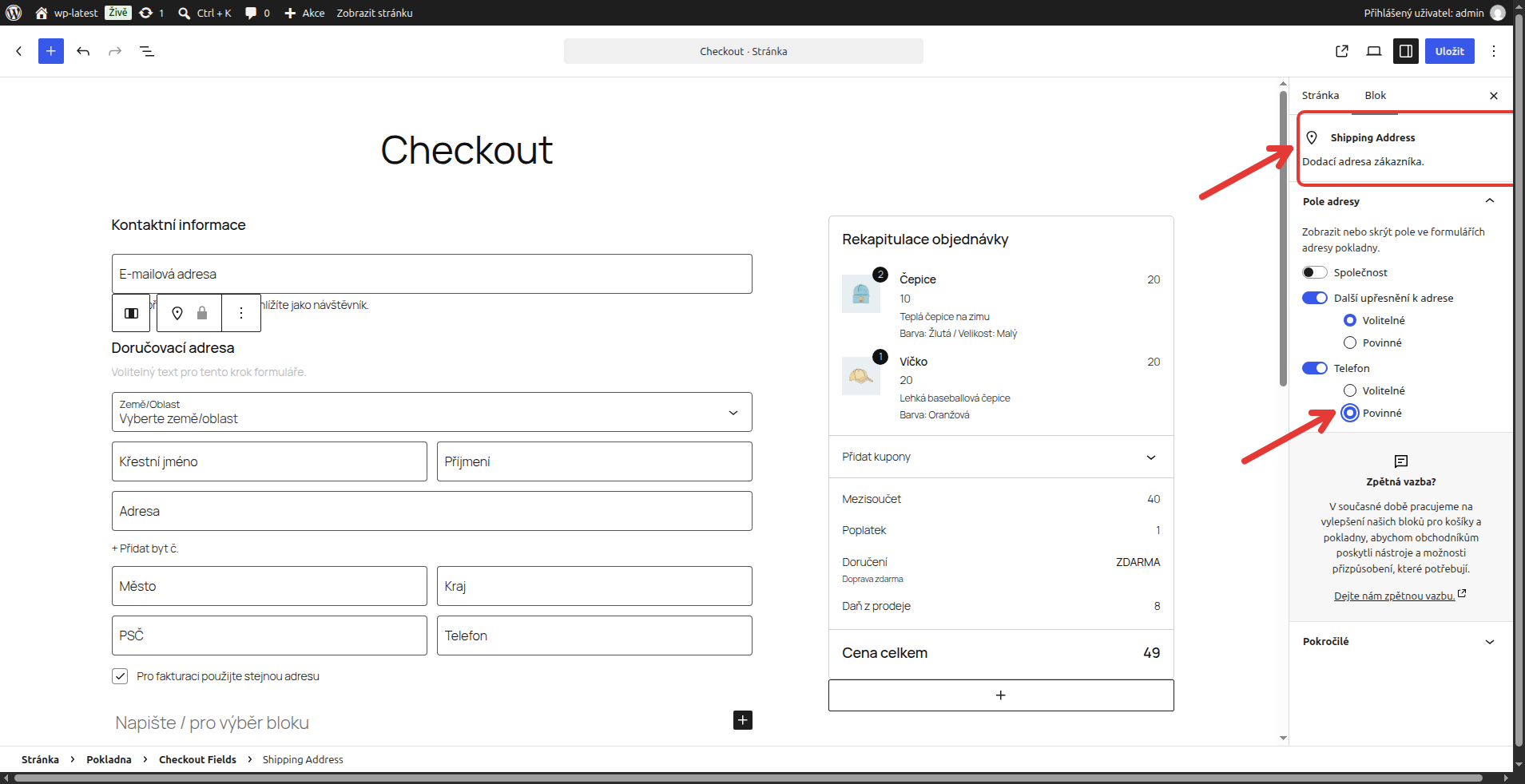Open block toolbar three-dot options
The height and width of the screenshot is (784, 1525).
click(241, 313)
